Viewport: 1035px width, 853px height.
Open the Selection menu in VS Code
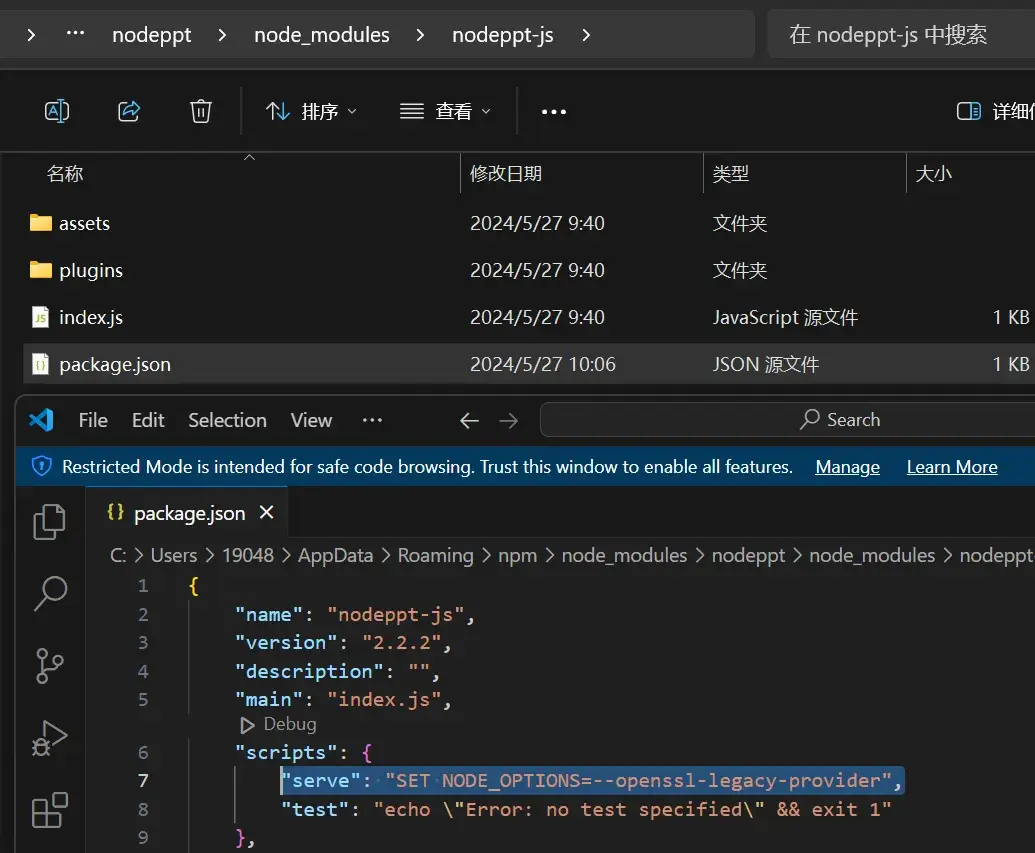coord(227,420)
